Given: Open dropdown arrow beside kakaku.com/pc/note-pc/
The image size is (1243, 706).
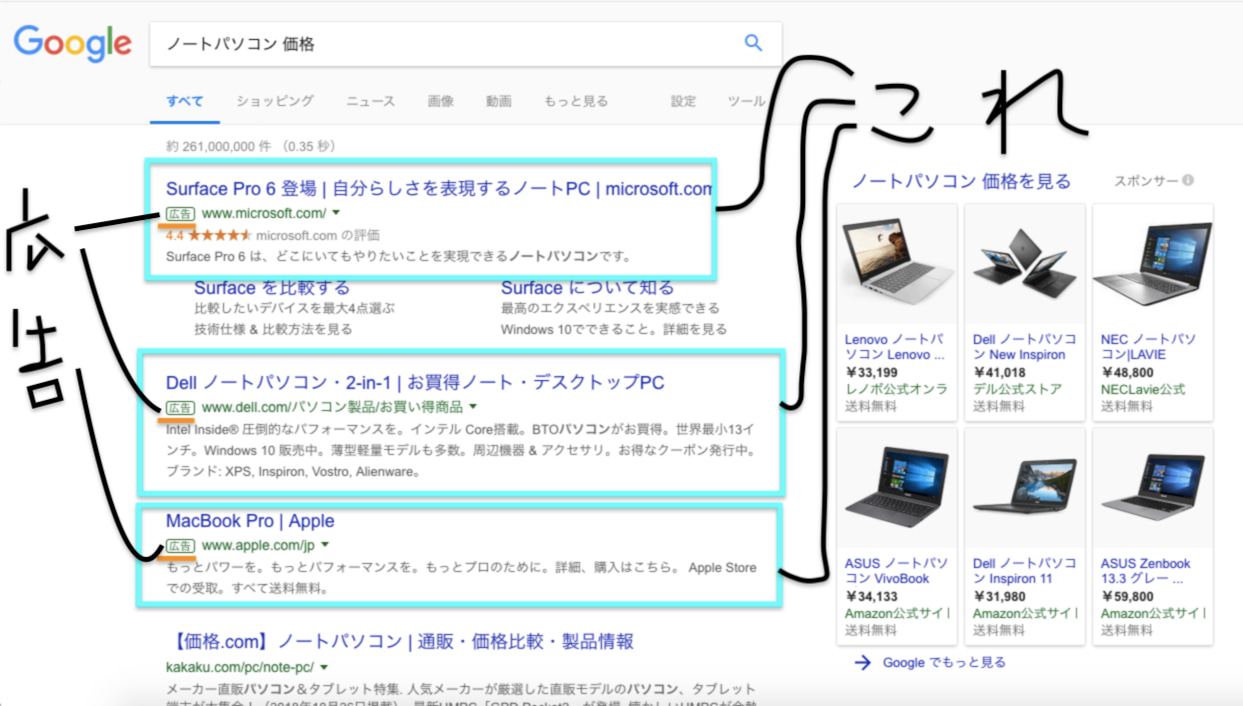Looking at the screenshot, I should 324,667.
